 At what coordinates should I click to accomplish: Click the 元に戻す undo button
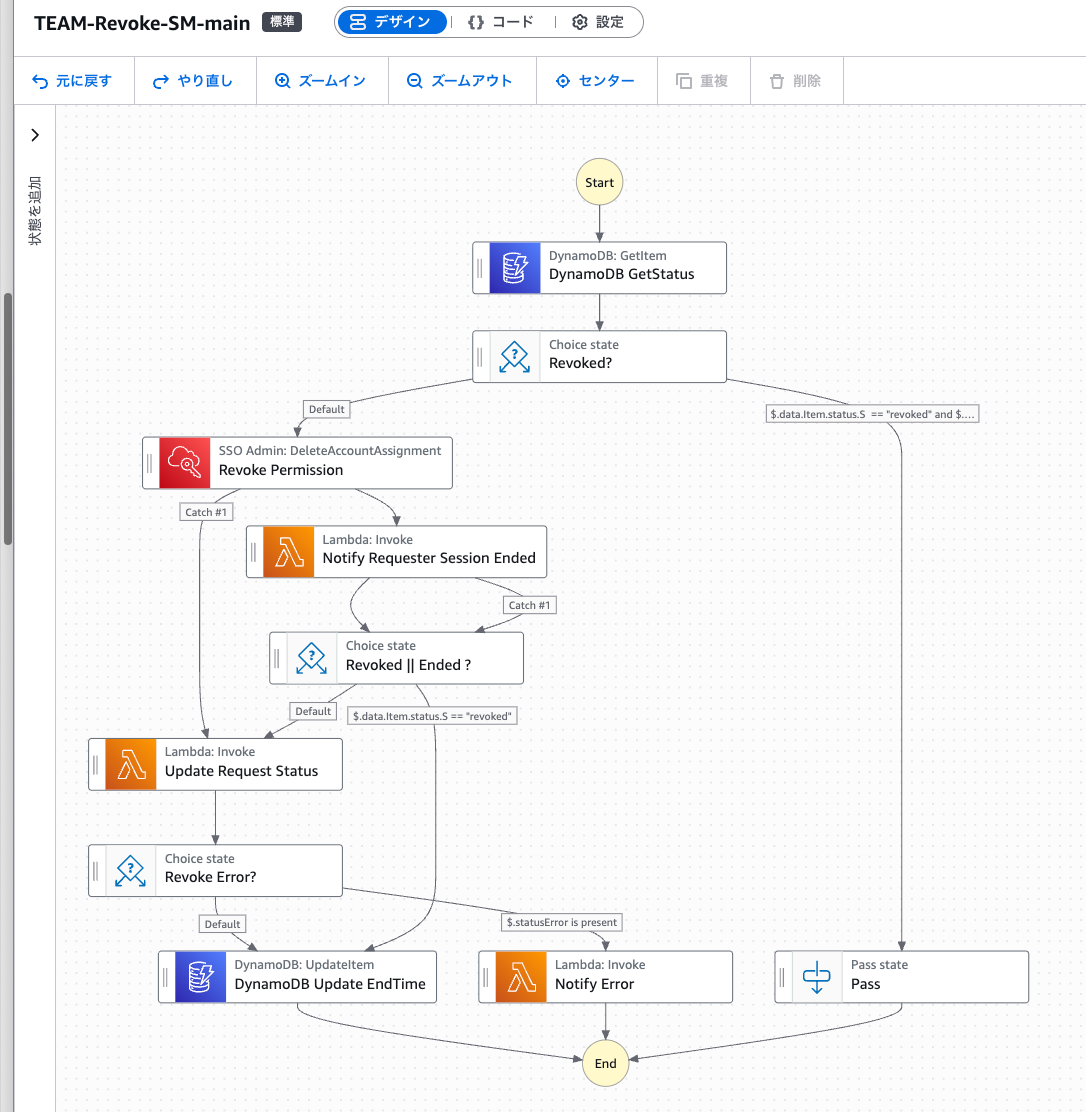coord(73,81)
